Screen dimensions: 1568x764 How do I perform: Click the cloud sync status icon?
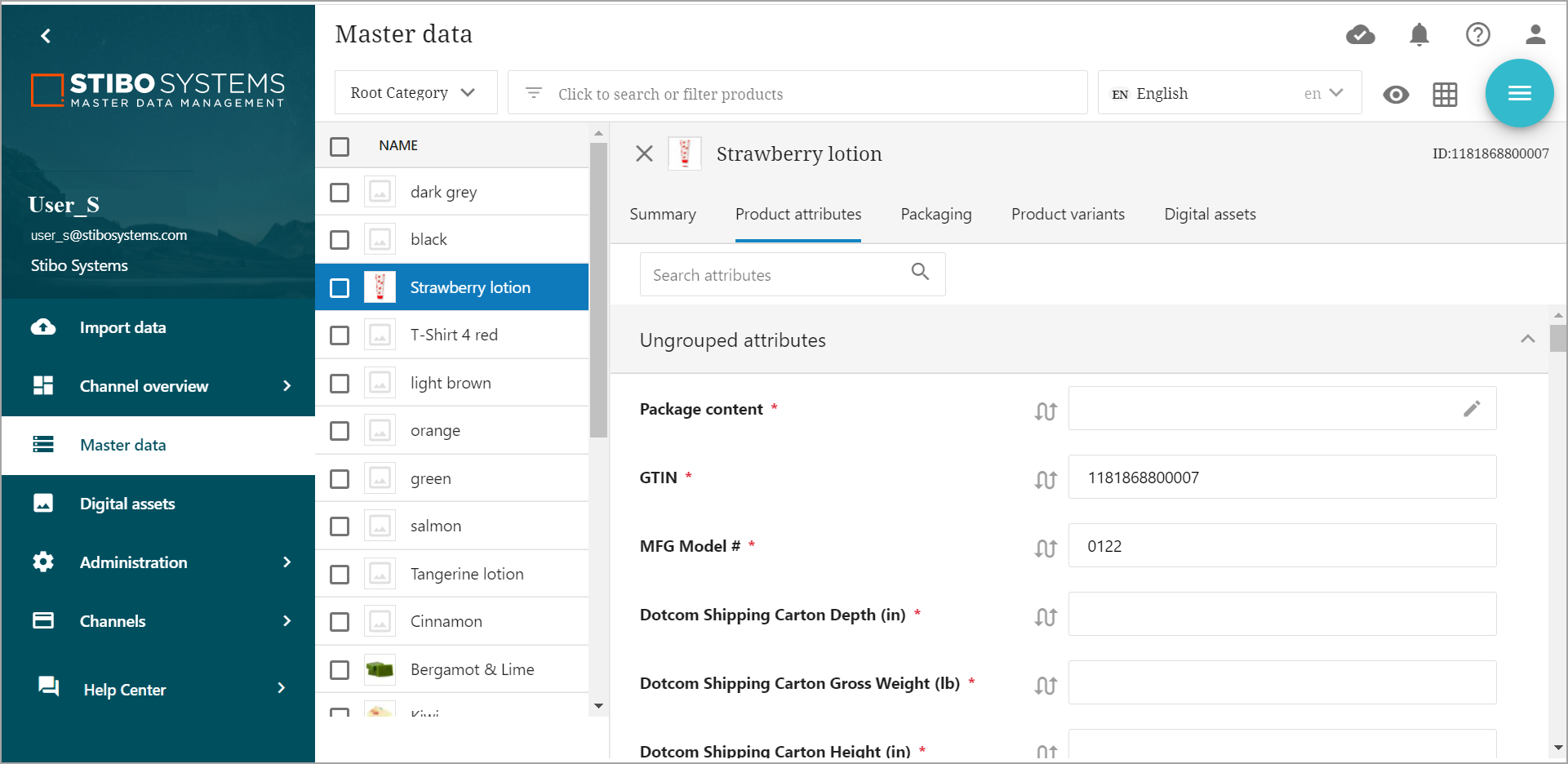pos(1360,34)
